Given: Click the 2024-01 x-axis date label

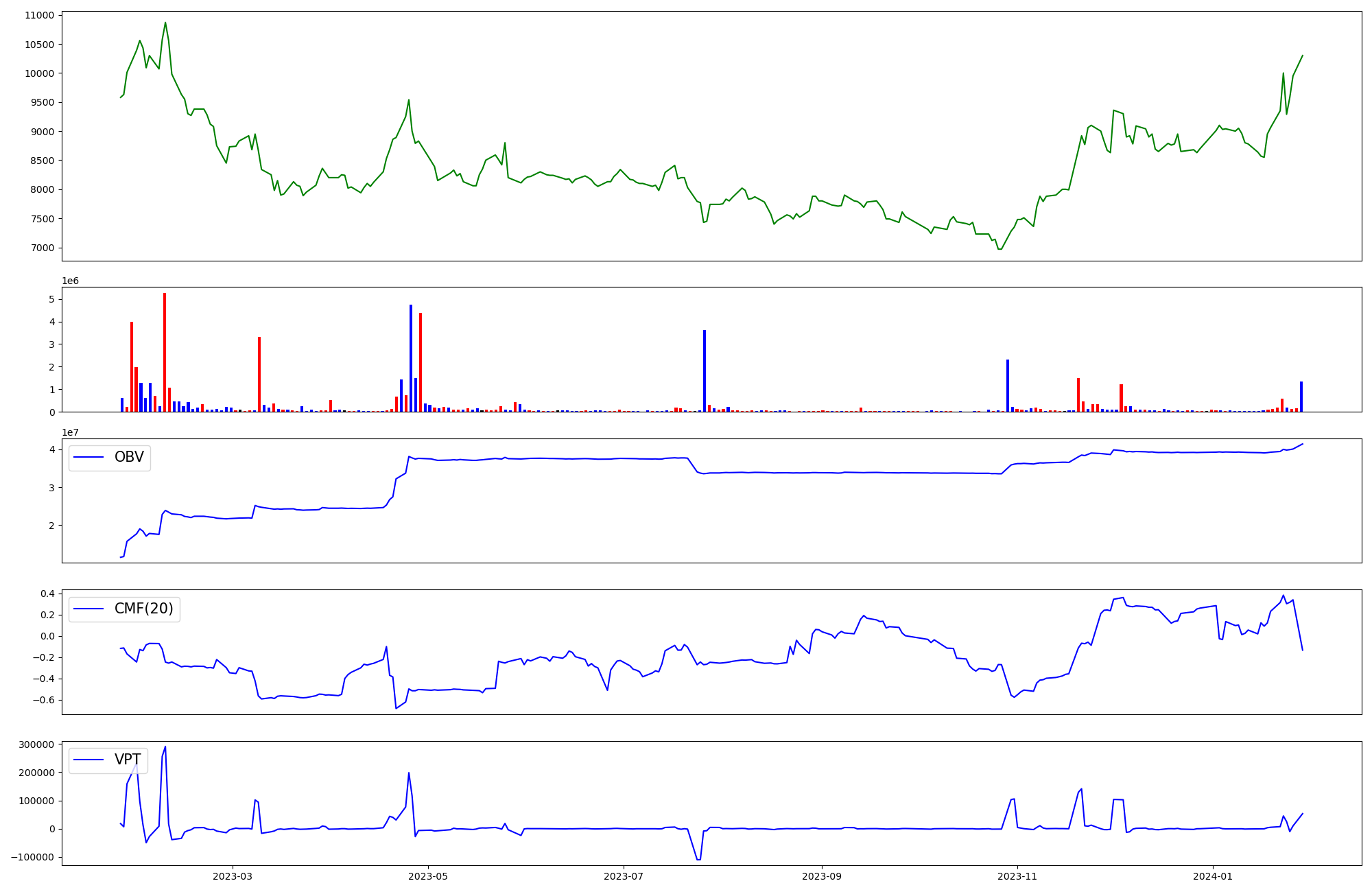Looking at the screenshot, I should coord(1213,876).
